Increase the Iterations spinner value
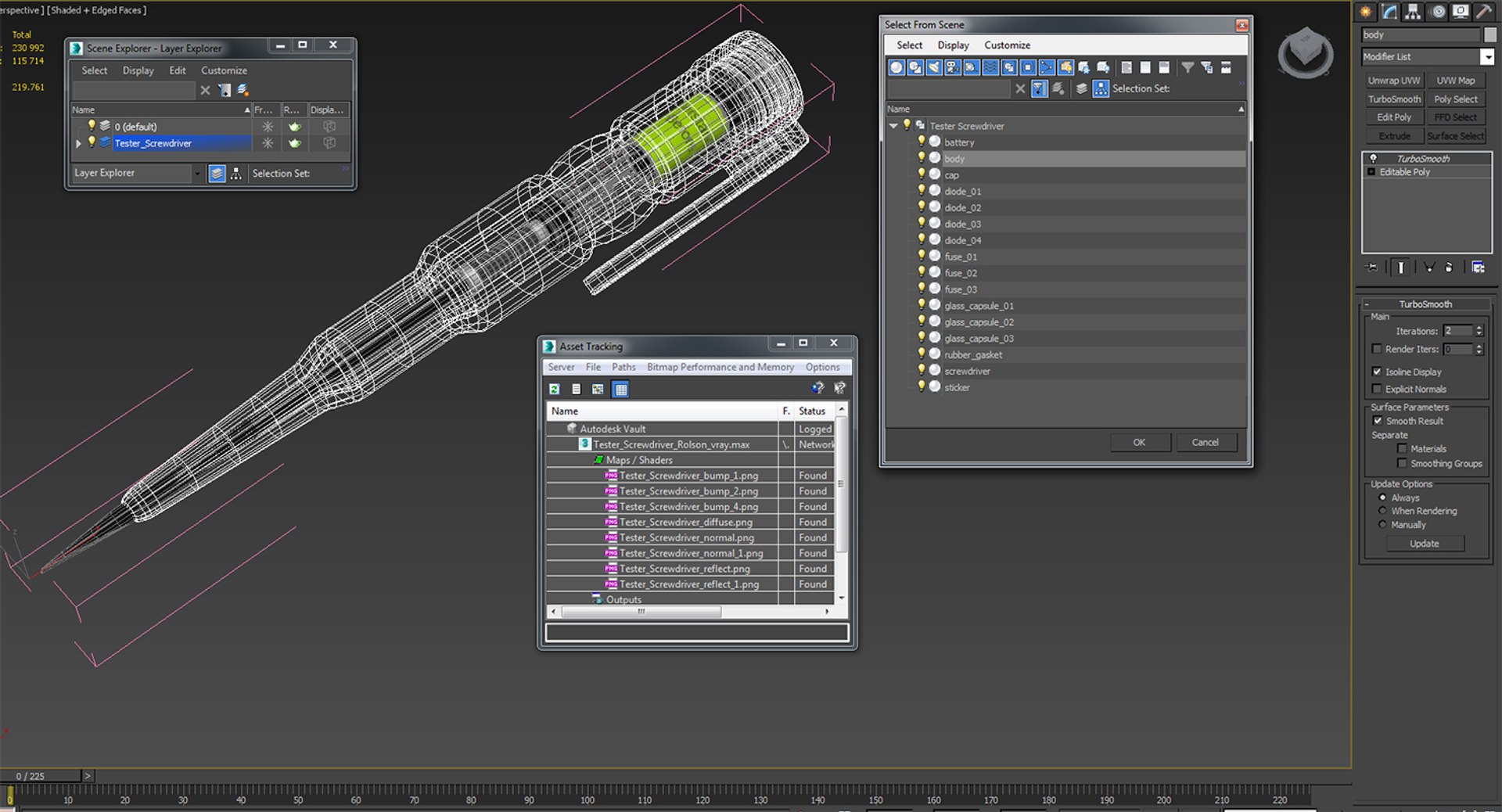The height and width of the screenshot is (812, 1502). coord(1479,328)
